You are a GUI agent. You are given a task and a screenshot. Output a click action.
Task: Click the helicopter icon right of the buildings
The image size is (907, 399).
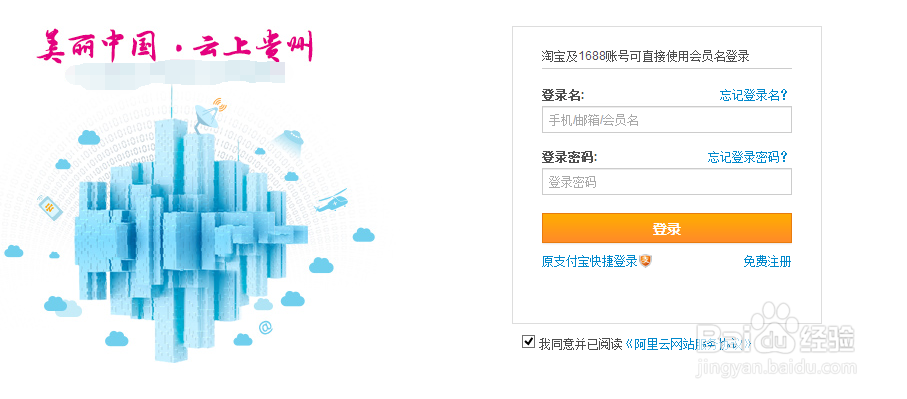click(331, 200)
